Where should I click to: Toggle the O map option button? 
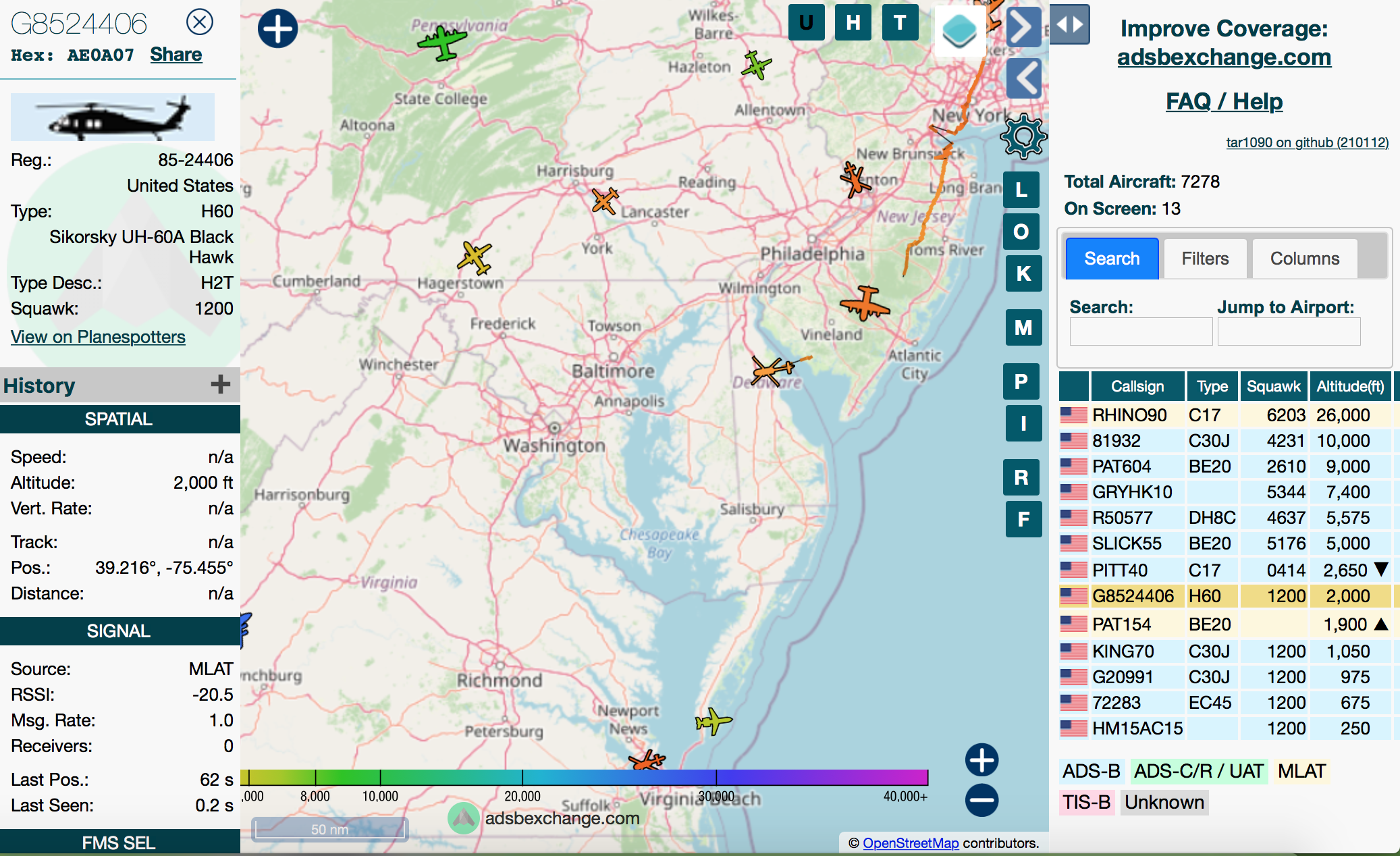click(x=1022, y=232)
